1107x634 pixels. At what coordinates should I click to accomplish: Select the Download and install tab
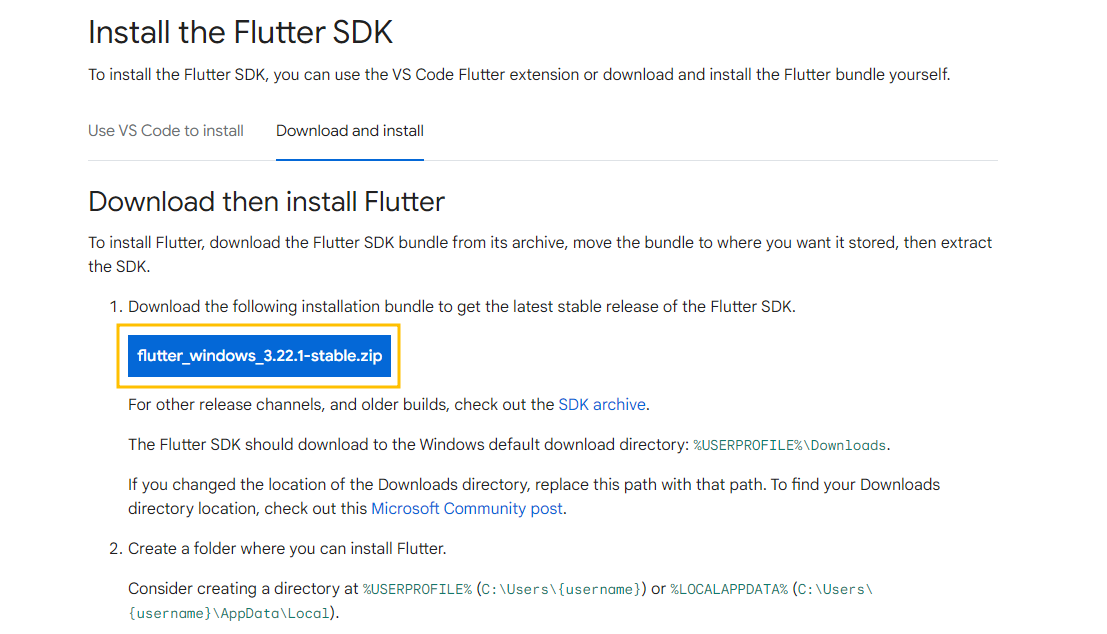[349, 130]
